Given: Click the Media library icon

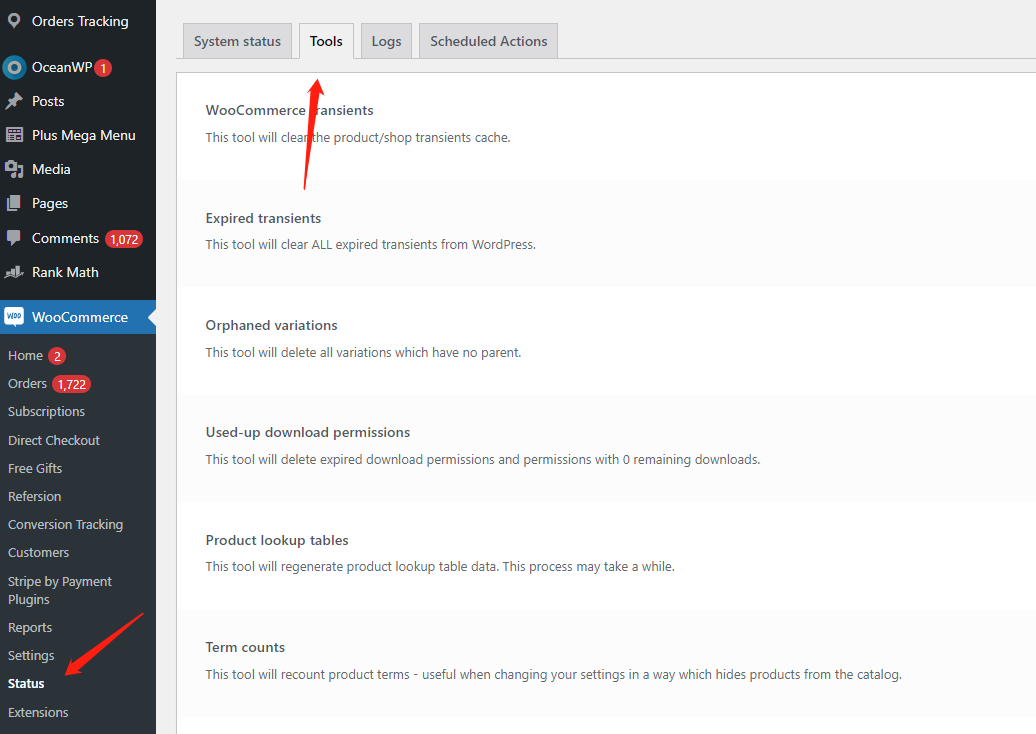Looking at the screenshot, I should pos(14,170).
